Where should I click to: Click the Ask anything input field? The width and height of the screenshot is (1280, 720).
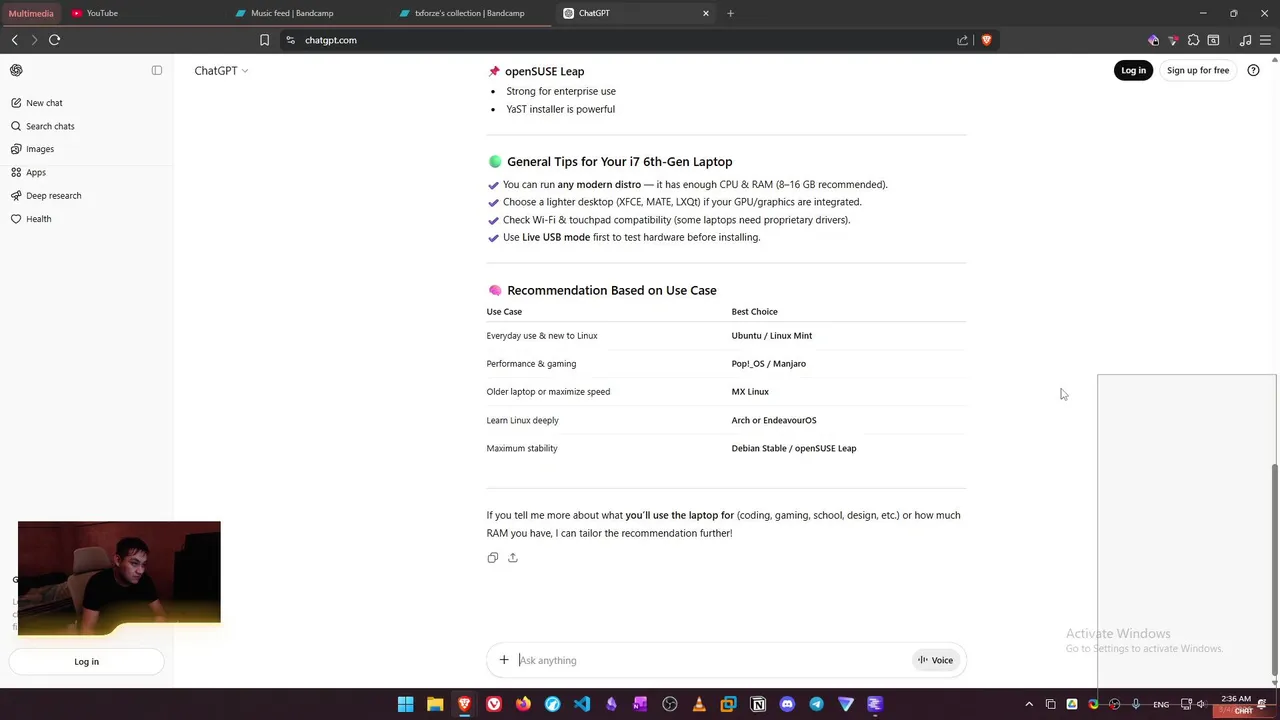pos(712,660)
